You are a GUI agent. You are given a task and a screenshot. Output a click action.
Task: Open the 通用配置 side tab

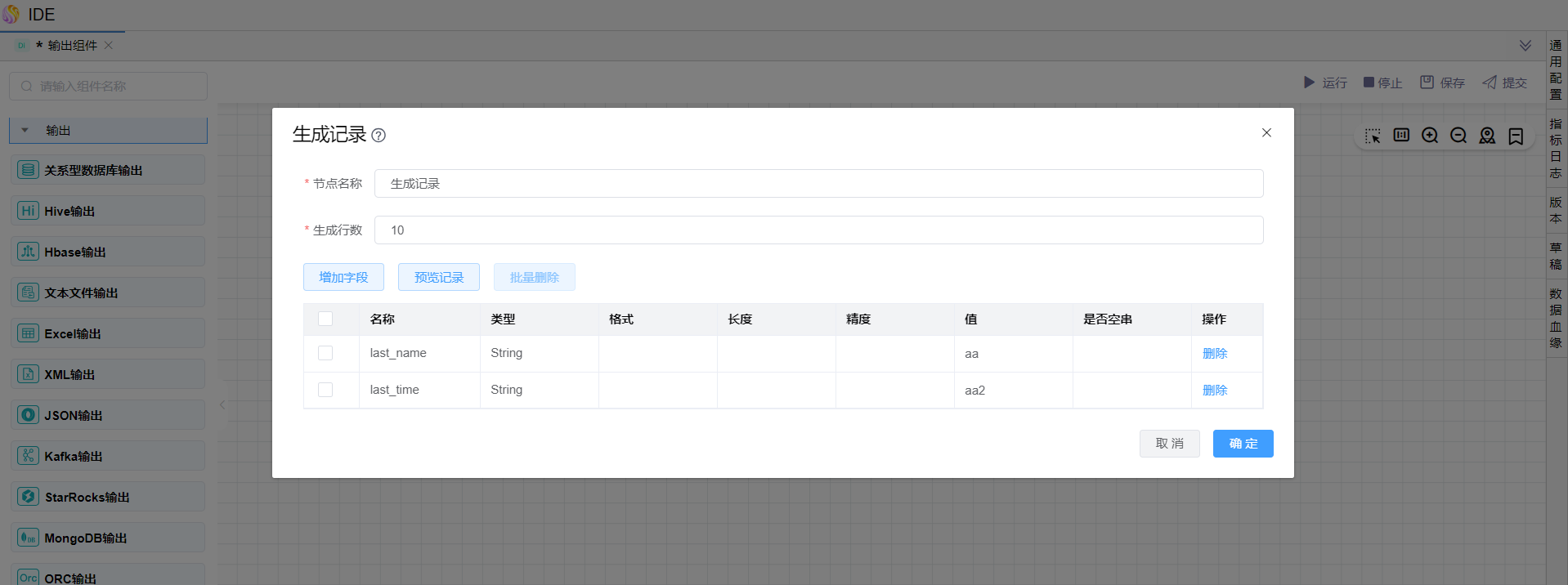click(1556, 70)
